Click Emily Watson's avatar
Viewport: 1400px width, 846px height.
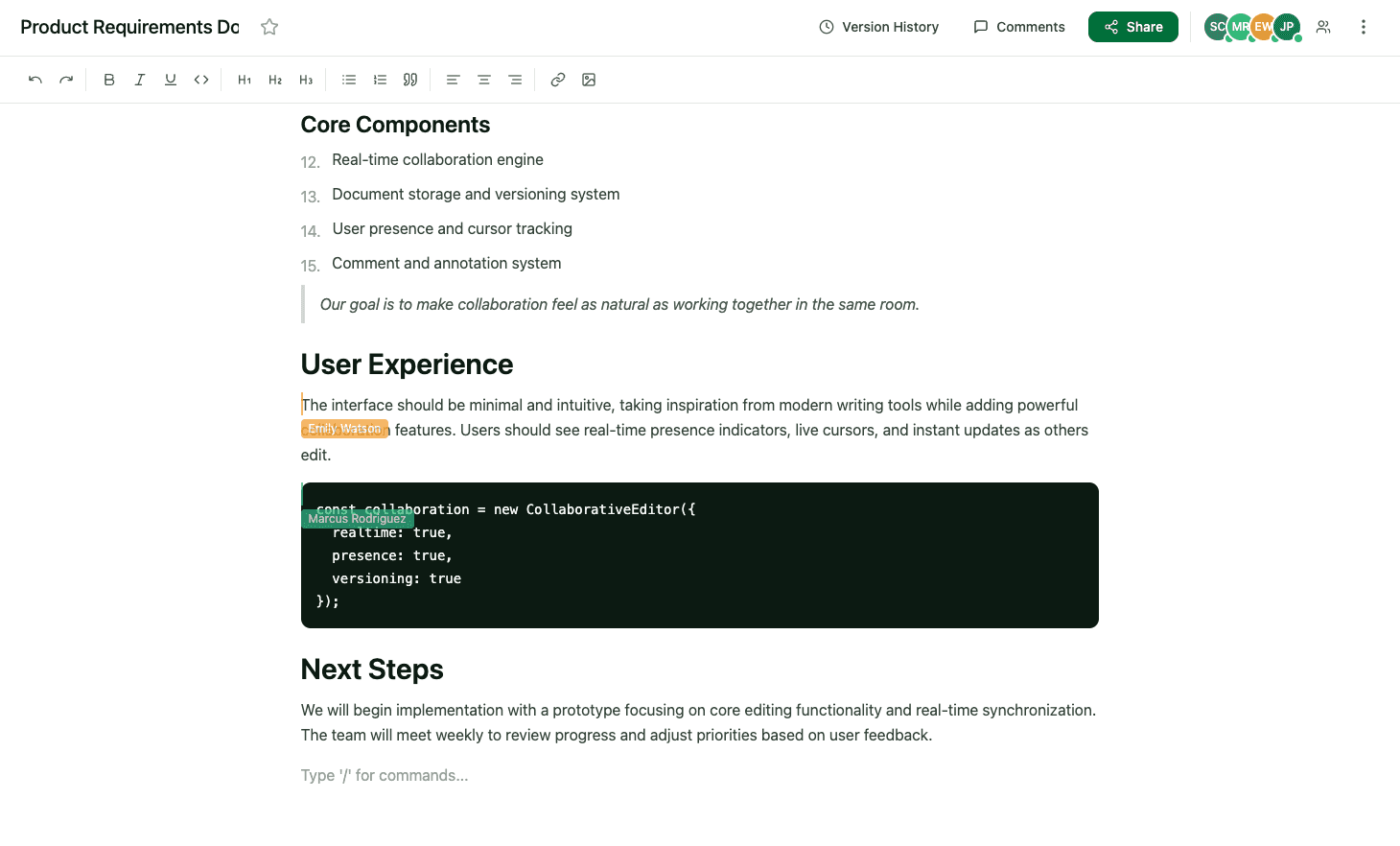(1263, 28)
